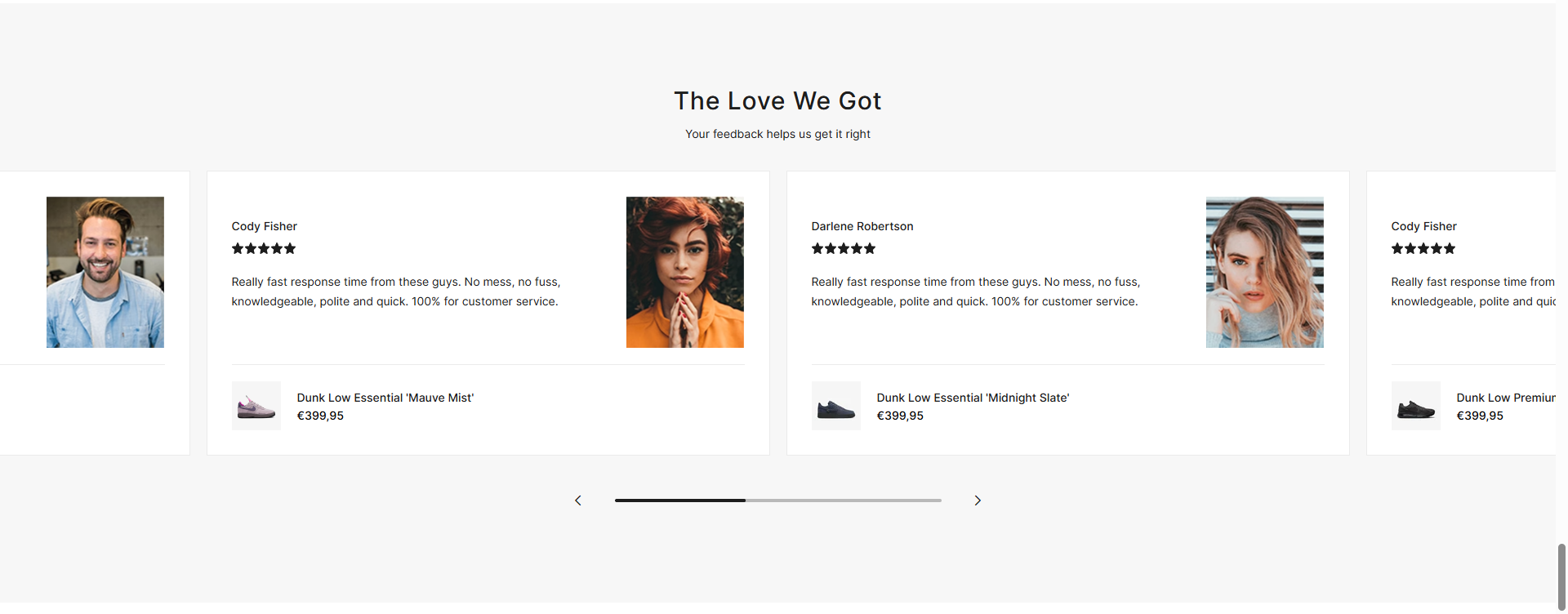1568x614 pixels.
Task: Click the blonde woman's photo
Action: 1265,272
